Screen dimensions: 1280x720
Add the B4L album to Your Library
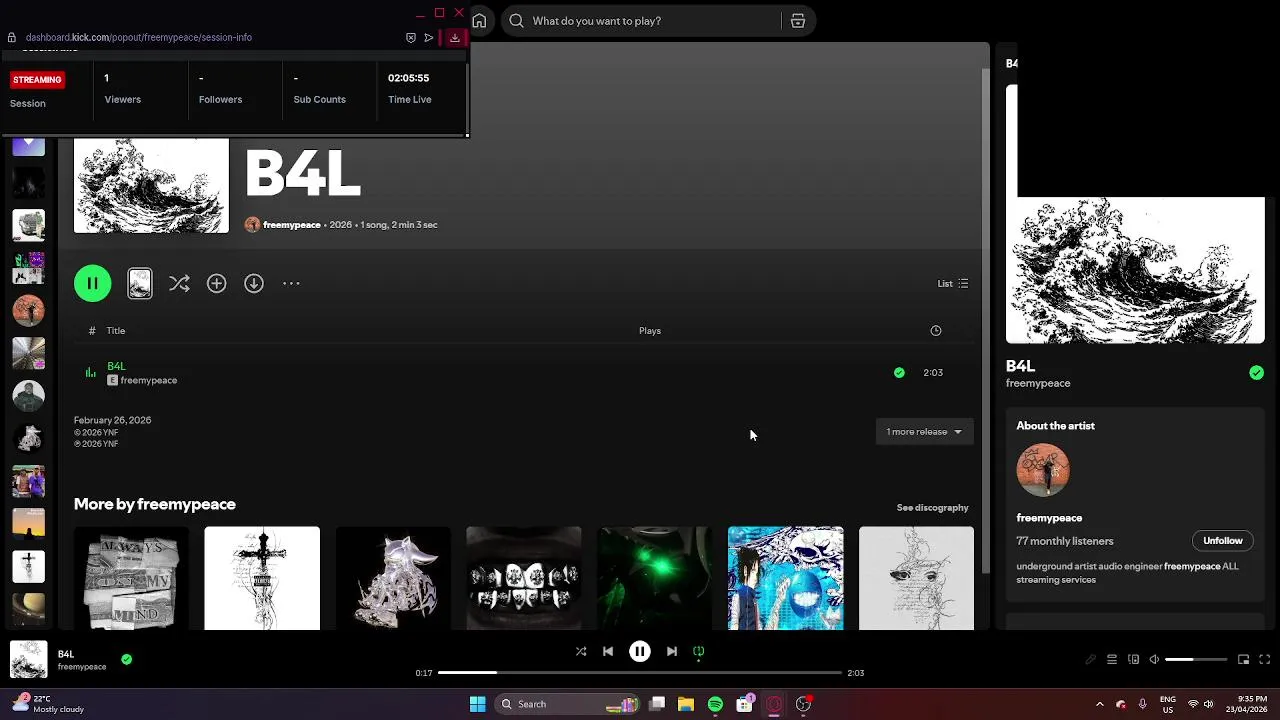[x=217, y=284]
